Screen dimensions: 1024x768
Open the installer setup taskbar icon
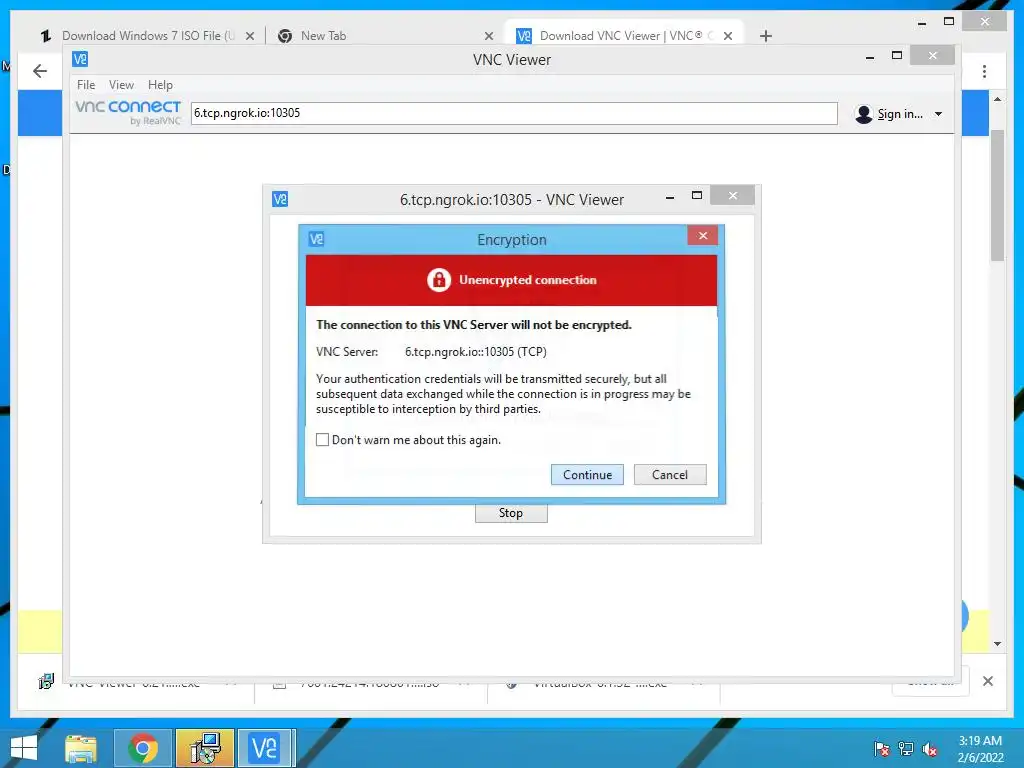click(x=205, y=748)
